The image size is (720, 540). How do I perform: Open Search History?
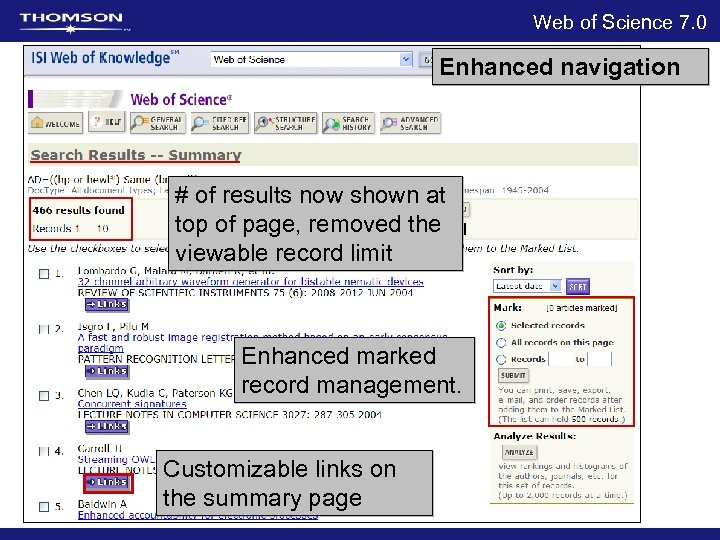point(349,123)
